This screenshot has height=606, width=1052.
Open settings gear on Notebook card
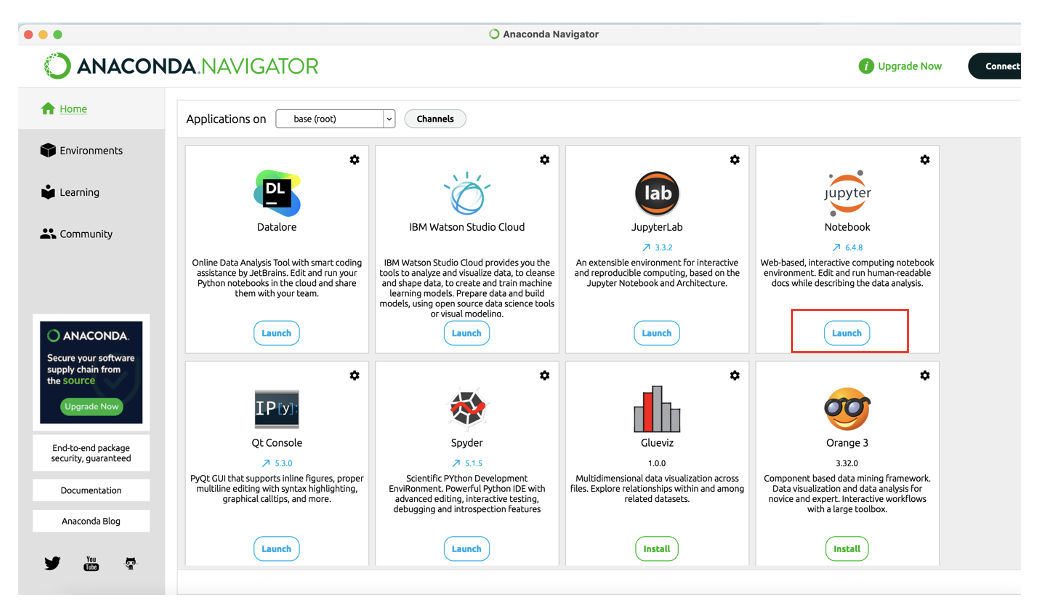925,160
